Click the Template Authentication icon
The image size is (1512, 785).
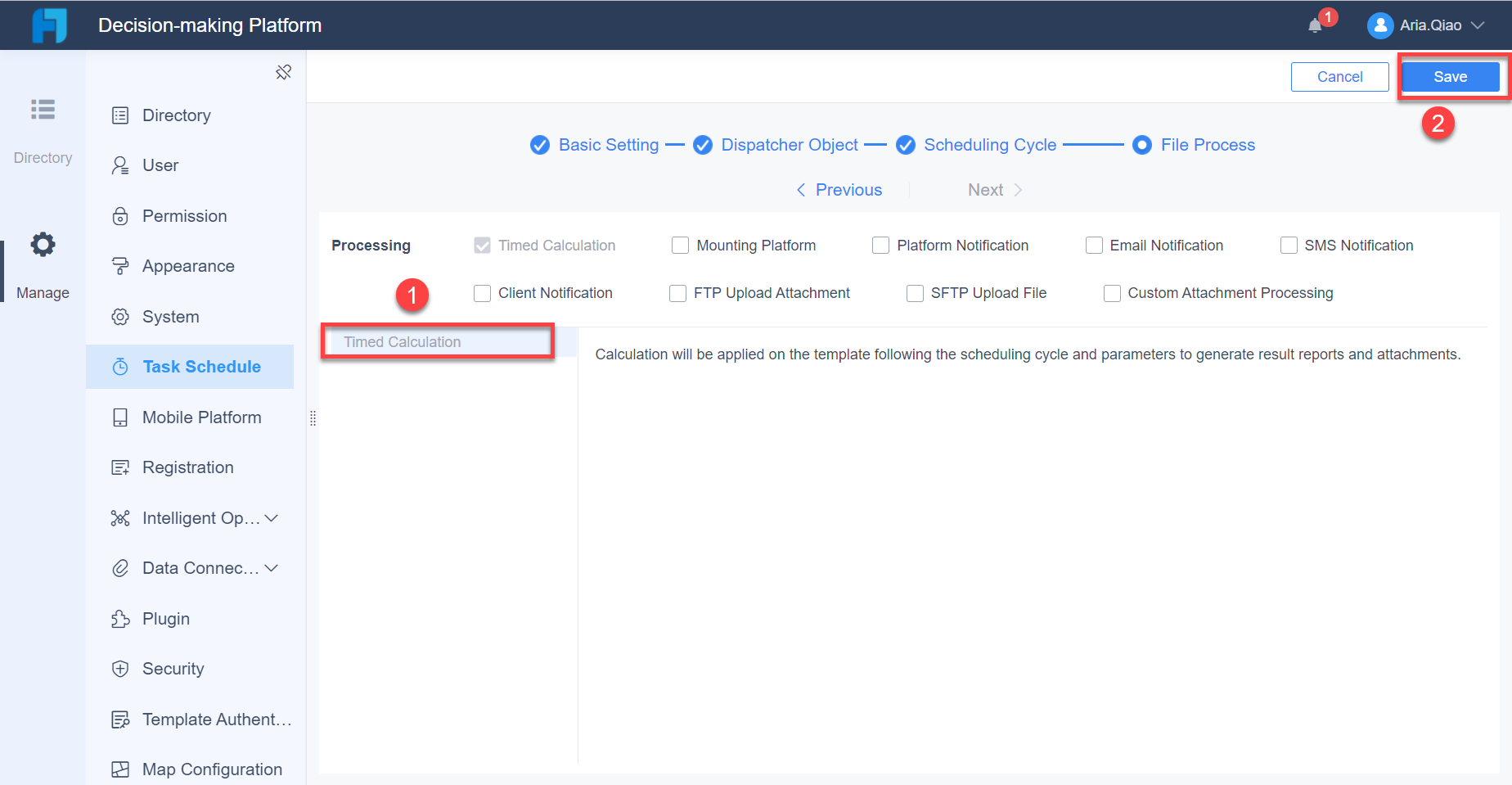[120, 720]
